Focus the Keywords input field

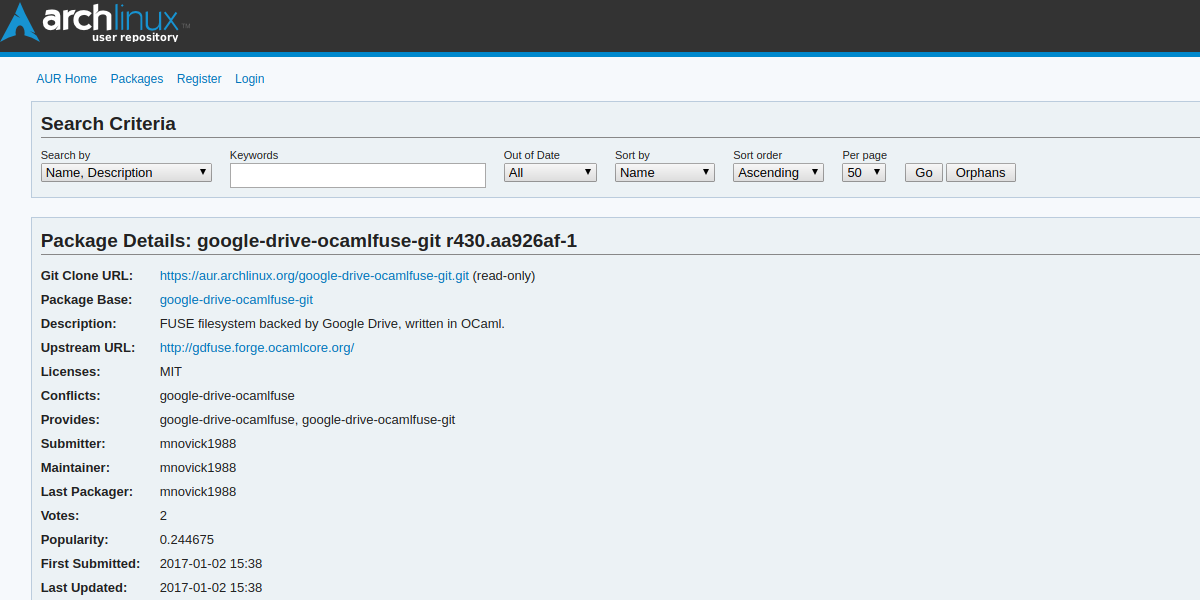(358, 175)
